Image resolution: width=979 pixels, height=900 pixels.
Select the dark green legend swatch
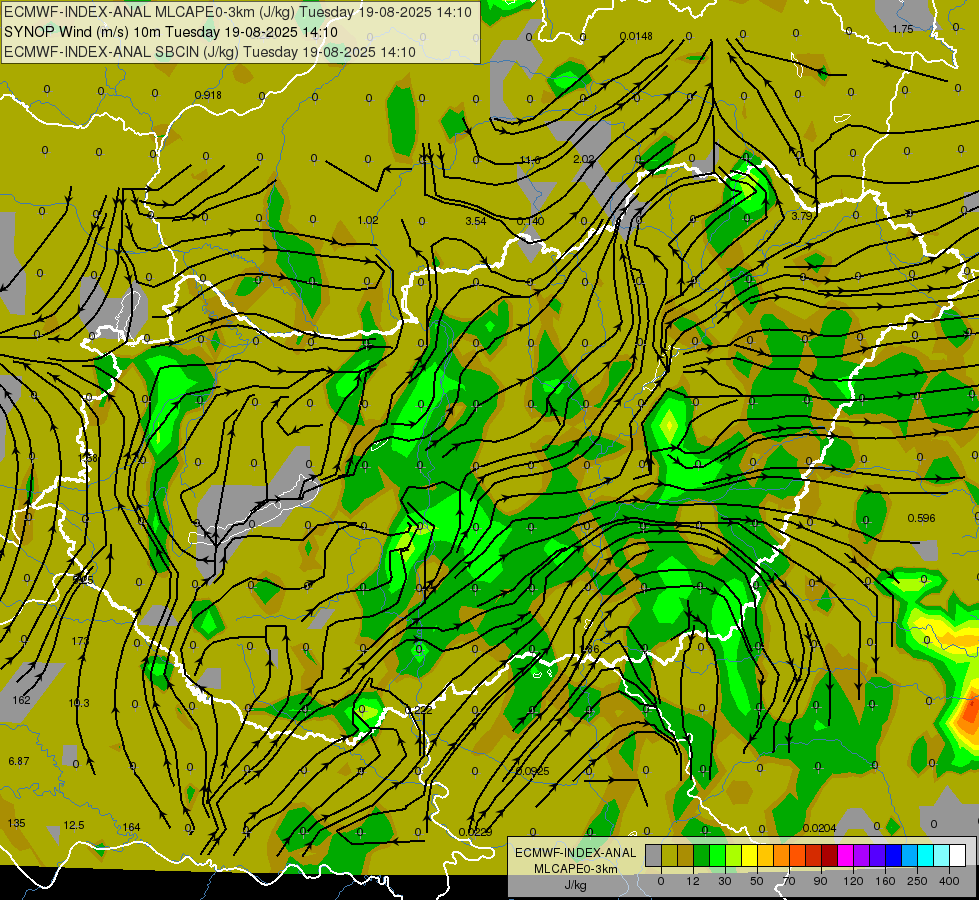701,855
